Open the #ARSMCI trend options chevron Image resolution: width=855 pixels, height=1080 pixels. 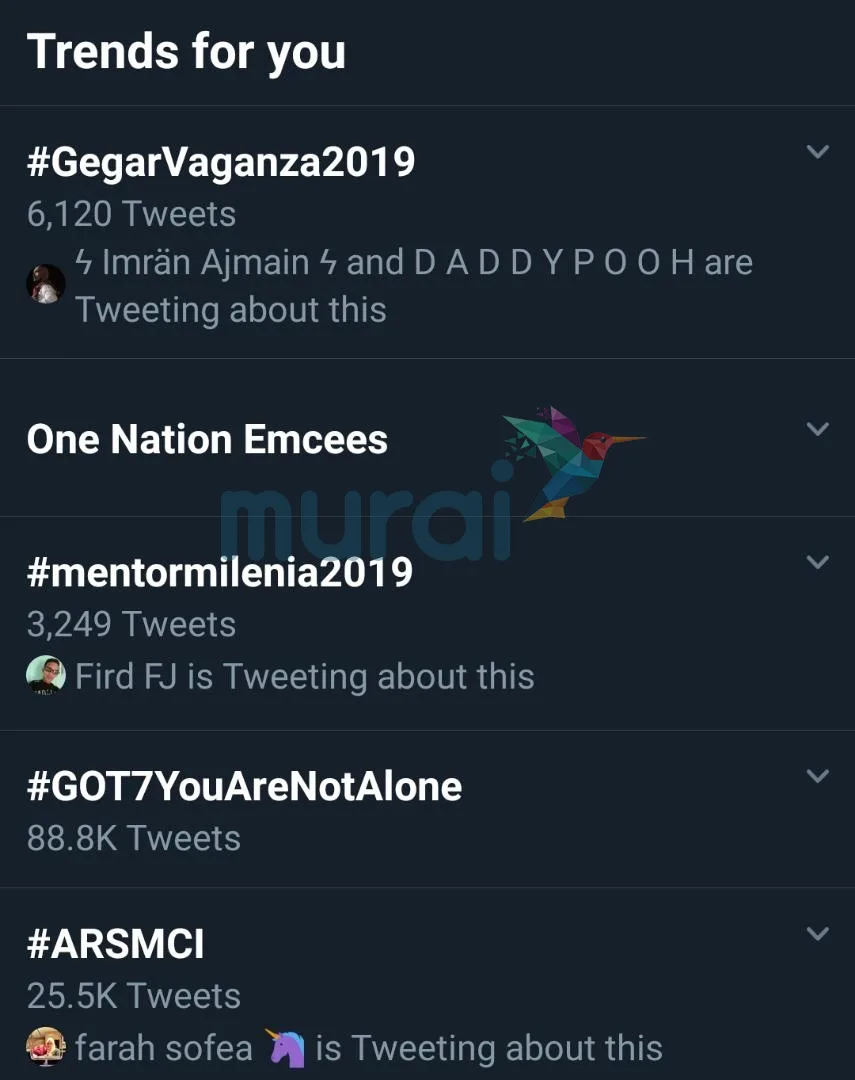pos(818,934)
